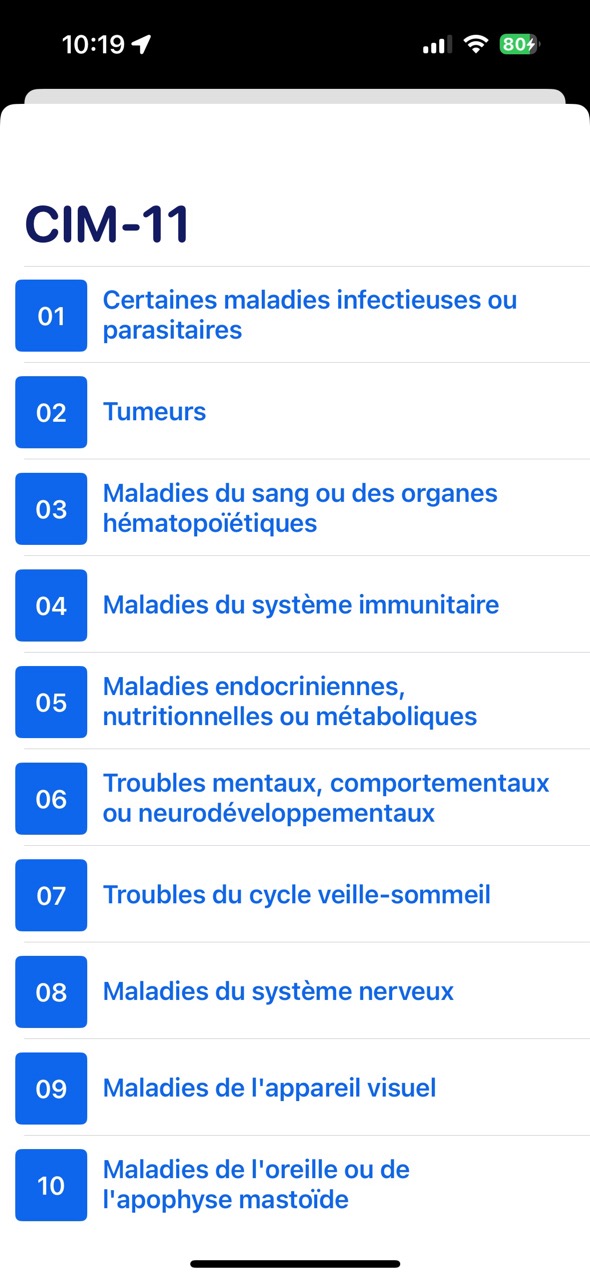
Task: Select the "01" chapter number badge
Action: coord(51,315)
